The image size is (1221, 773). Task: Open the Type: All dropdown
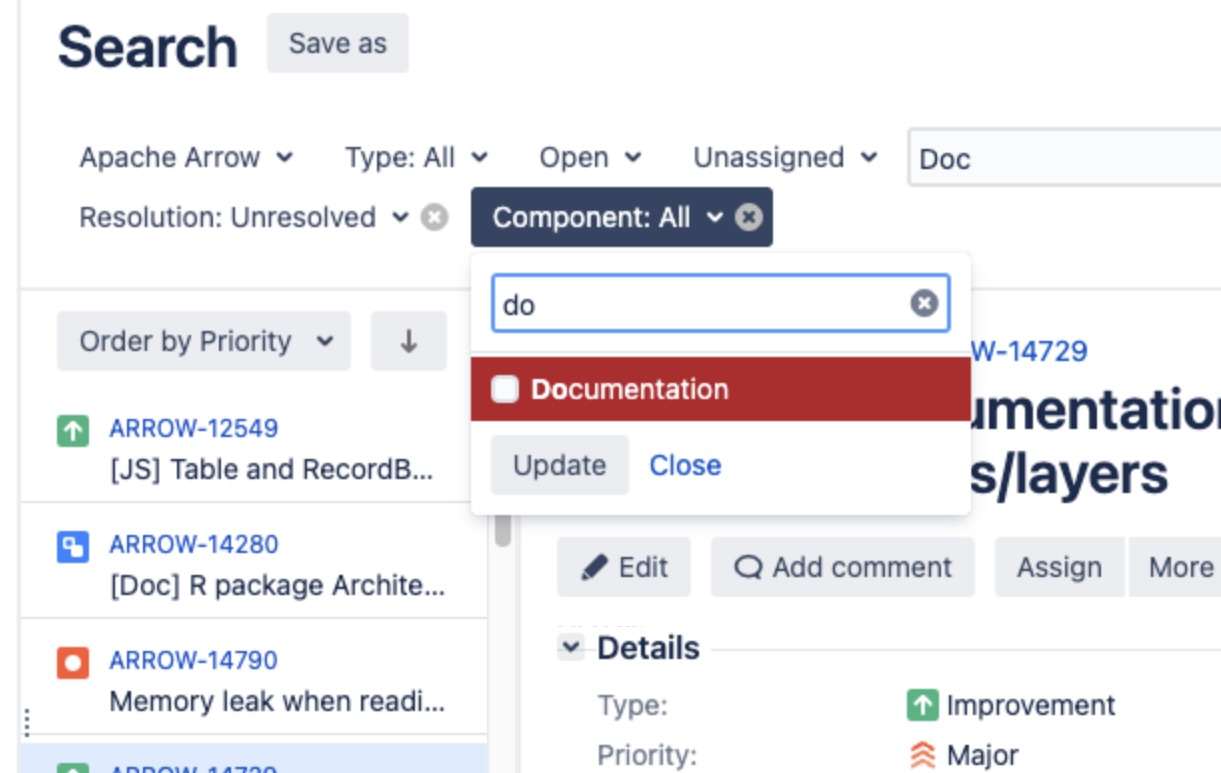[416, 158]
